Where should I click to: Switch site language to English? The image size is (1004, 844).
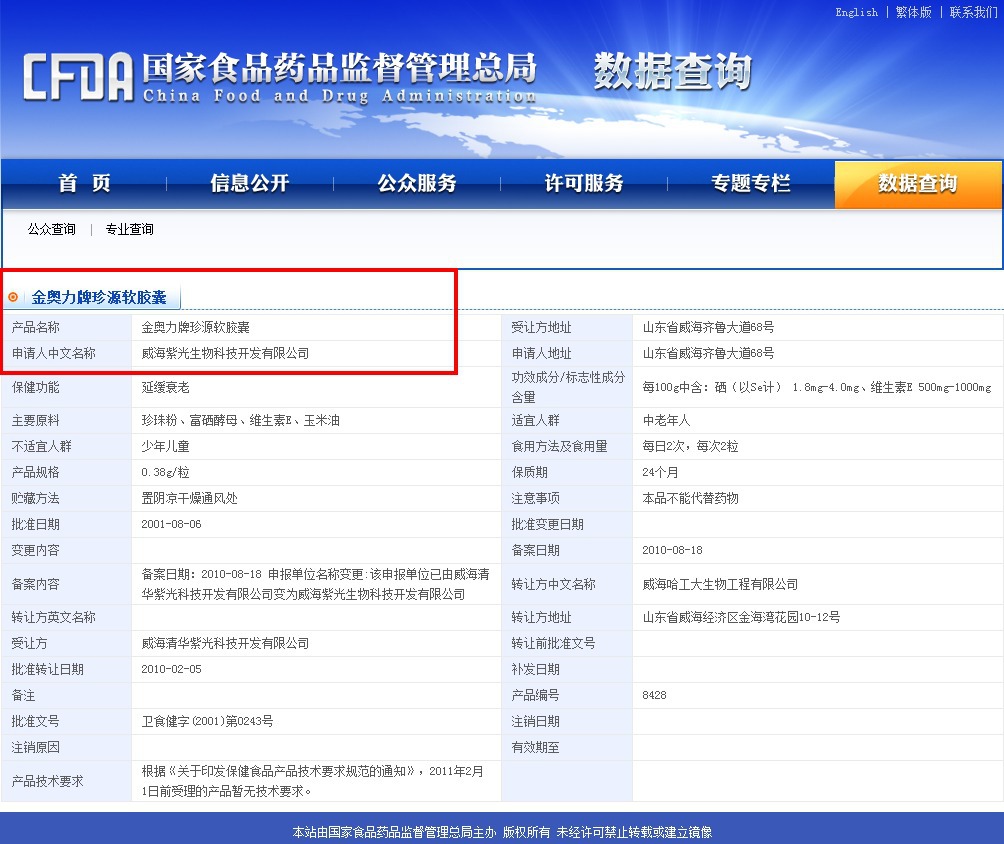click(856, 12)
